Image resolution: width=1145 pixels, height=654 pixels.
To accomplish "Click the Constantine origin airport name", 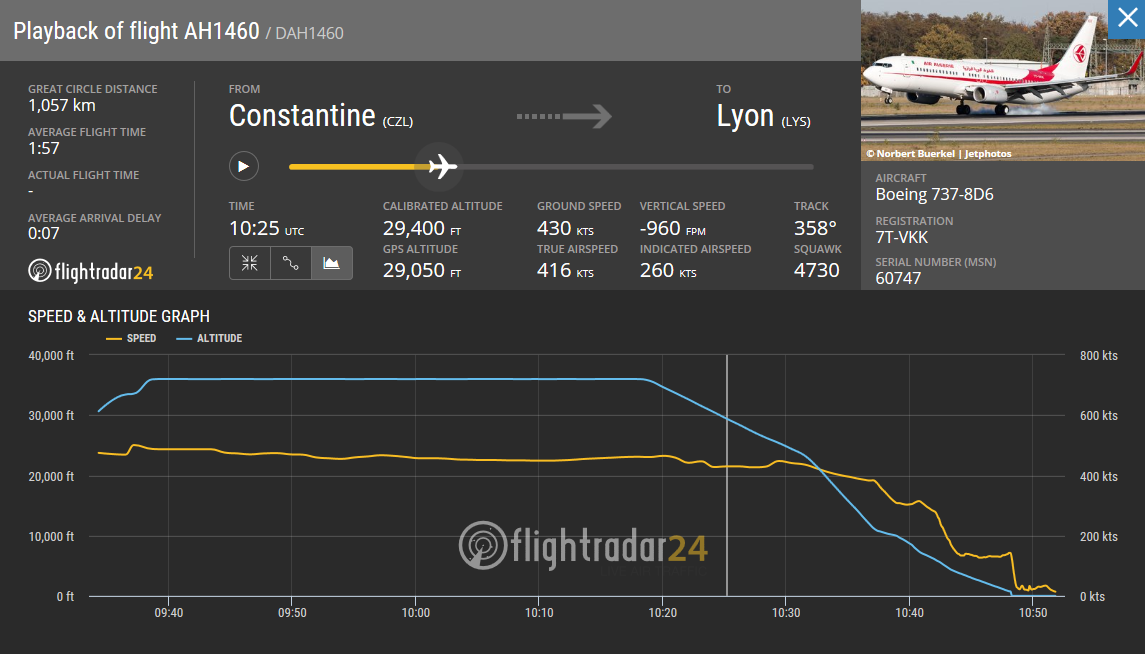I will coord(302,116).
